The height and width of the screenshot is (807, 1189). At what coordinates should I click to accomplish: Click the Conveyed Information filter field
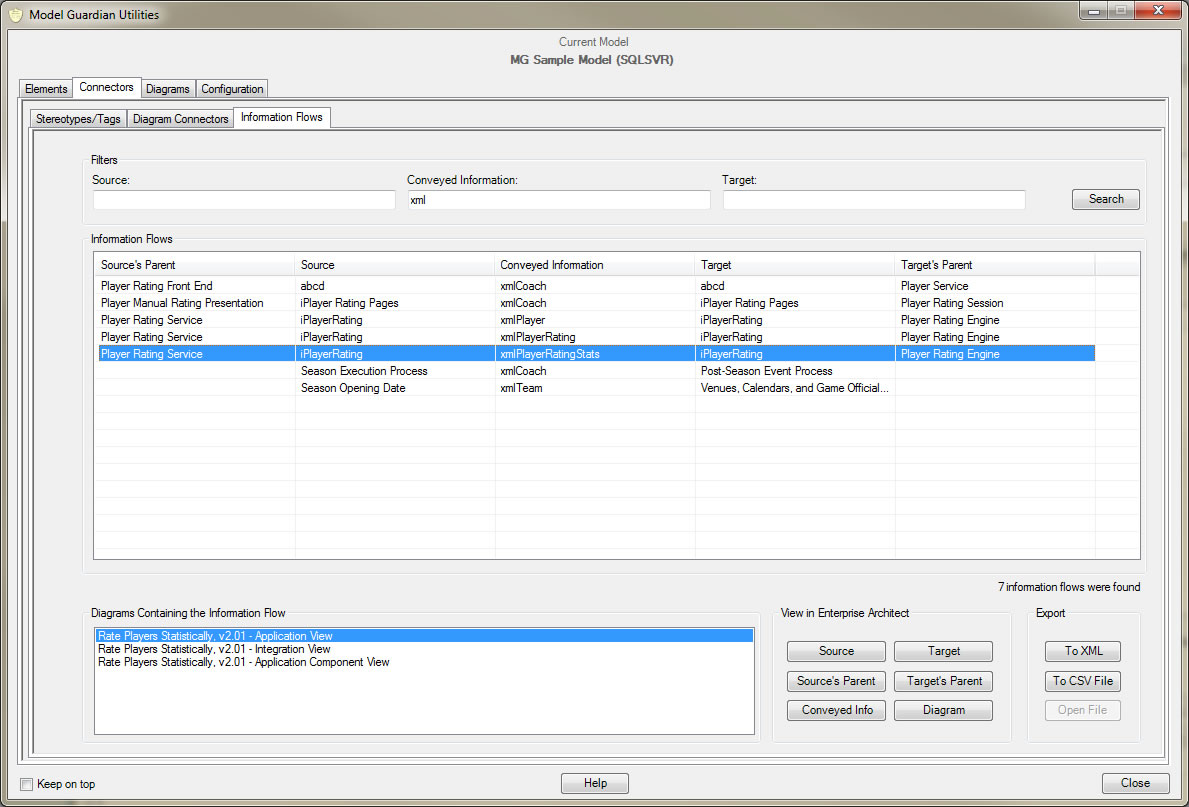[x=559, y=200]
